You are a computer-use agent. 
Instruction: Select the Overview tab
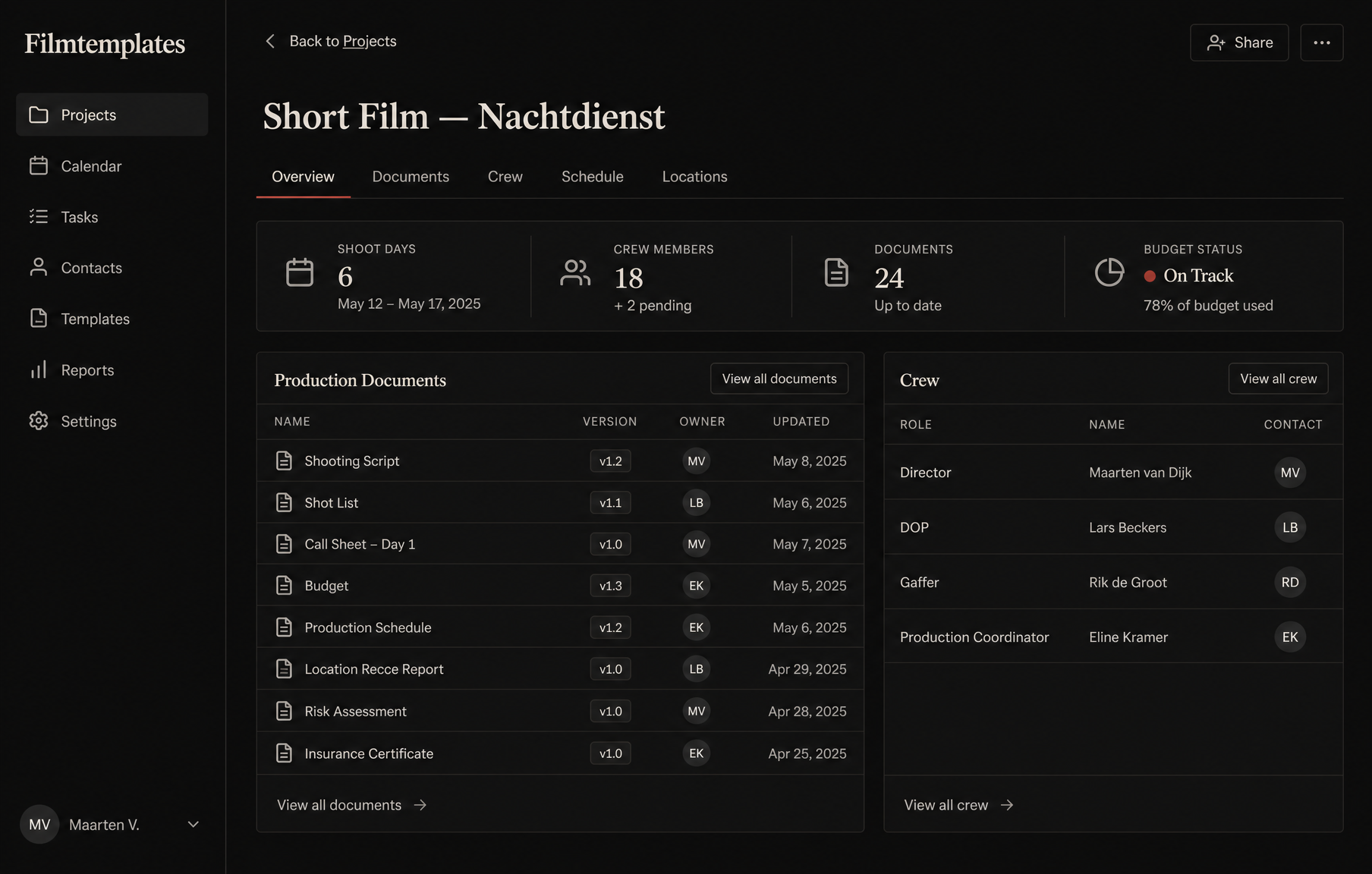[x=303, y=177]
